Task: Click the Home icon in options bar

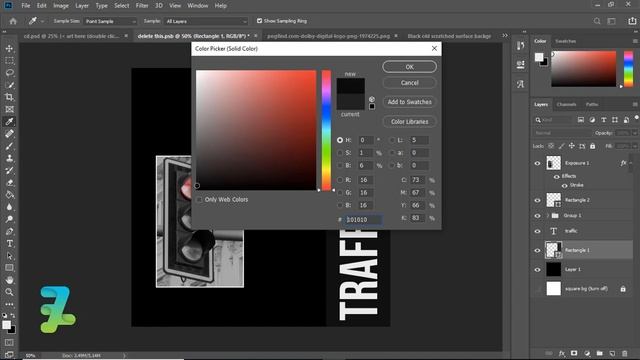Action: pyautogui.click(x=13, y=21)
